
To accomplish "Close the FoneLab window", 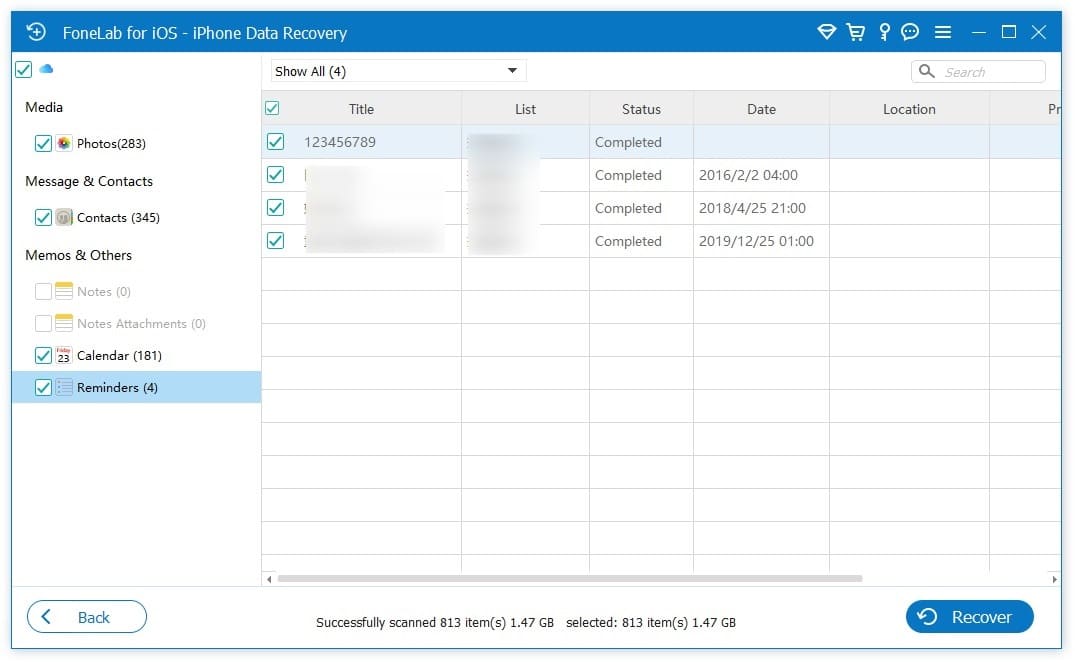I will pyautogui.click(x=1039, y=32).
